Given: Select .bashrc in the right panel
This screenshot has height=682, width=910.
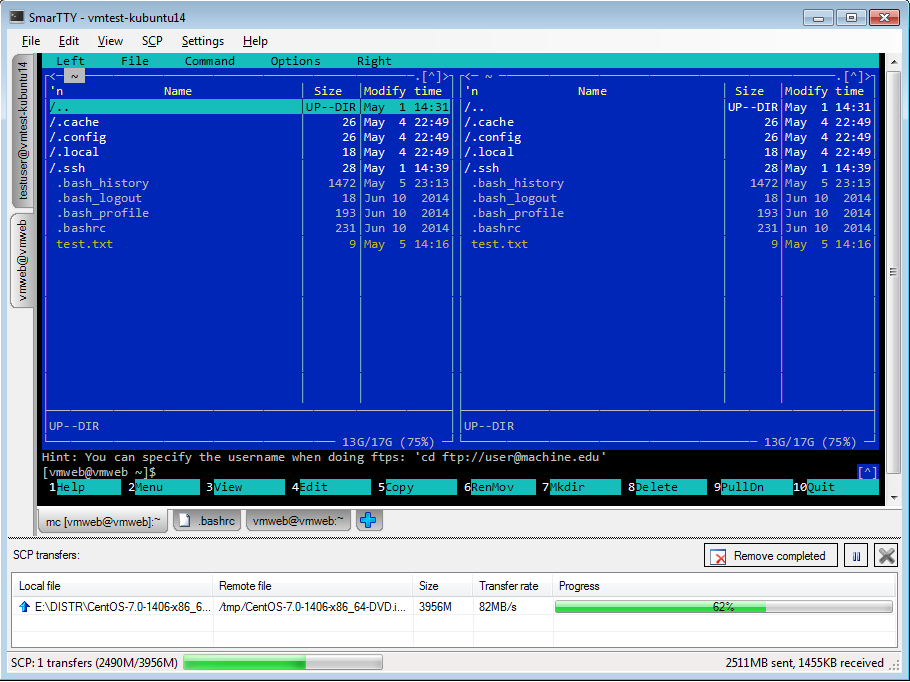Looking at the screenshot, I should pos(496,229).
